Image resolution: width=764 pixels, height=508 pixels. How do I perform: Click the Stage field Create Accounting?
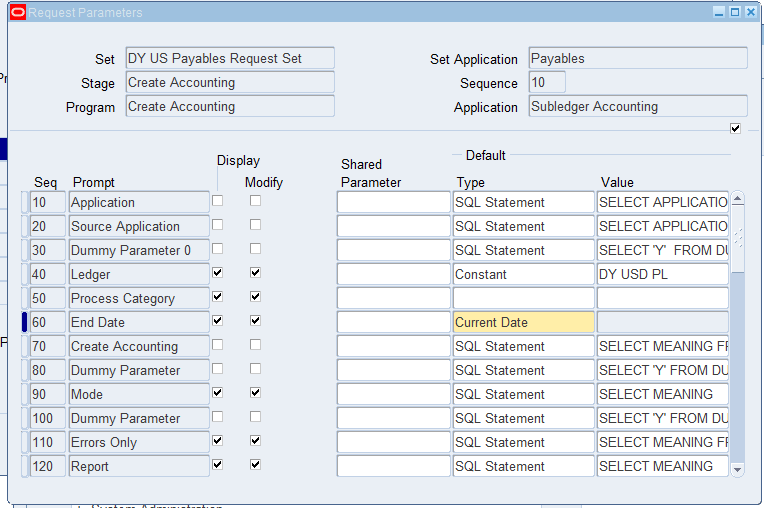pyautogui.click(x=230, y=82)
